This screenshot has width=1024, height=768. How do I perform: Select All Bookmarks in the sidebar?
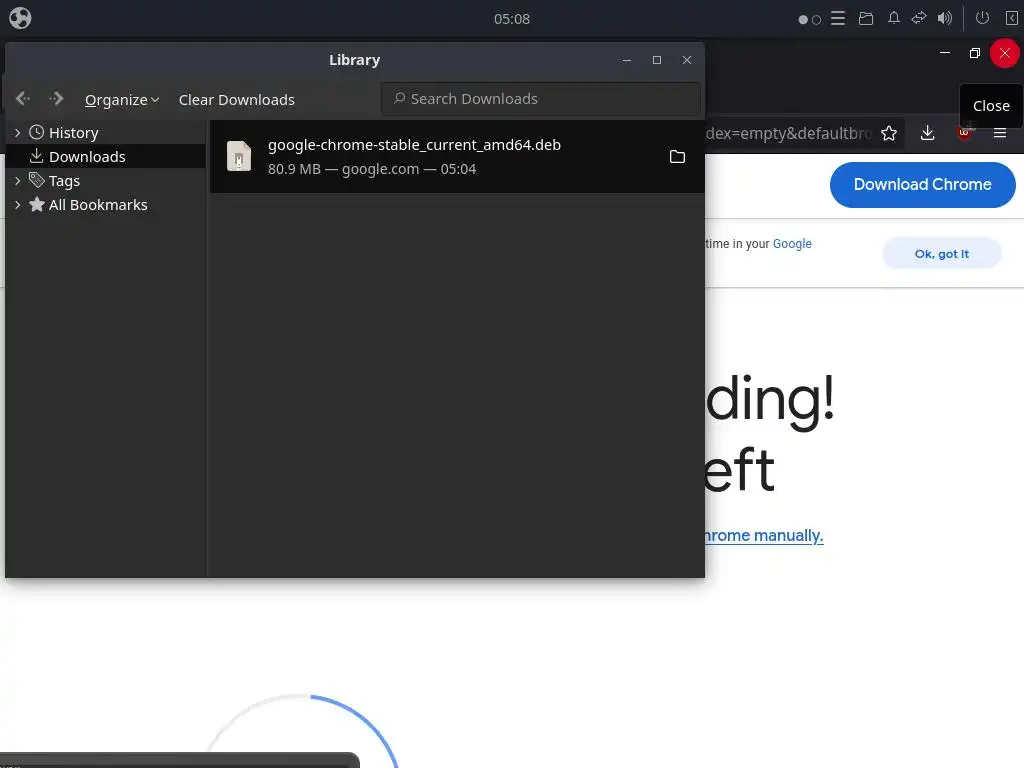[98, 205]
